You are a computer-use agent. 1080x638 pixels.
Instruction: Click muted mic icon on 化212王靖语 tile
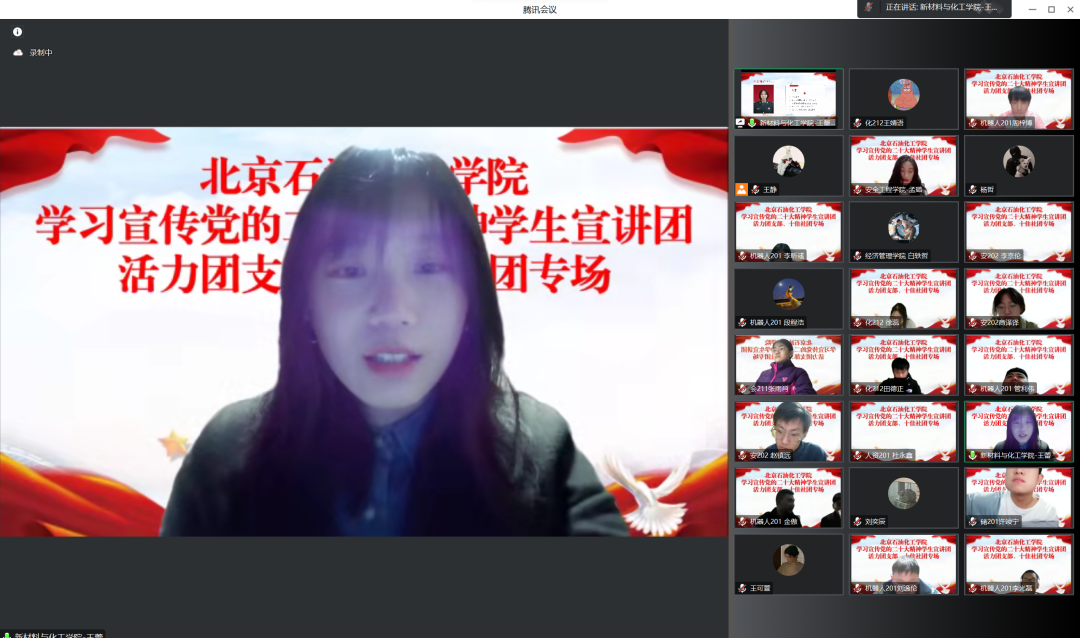pos(857,123)
